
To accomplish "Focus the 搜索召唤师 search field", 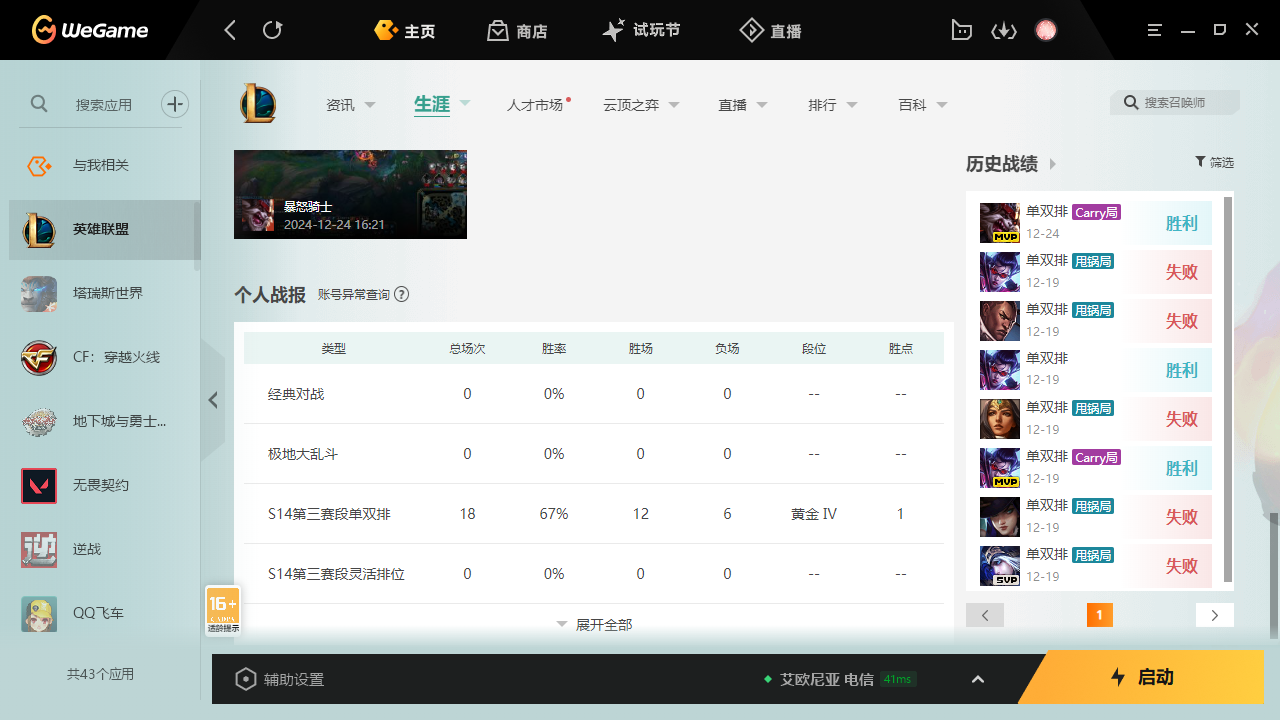I will pos(1175,103).
